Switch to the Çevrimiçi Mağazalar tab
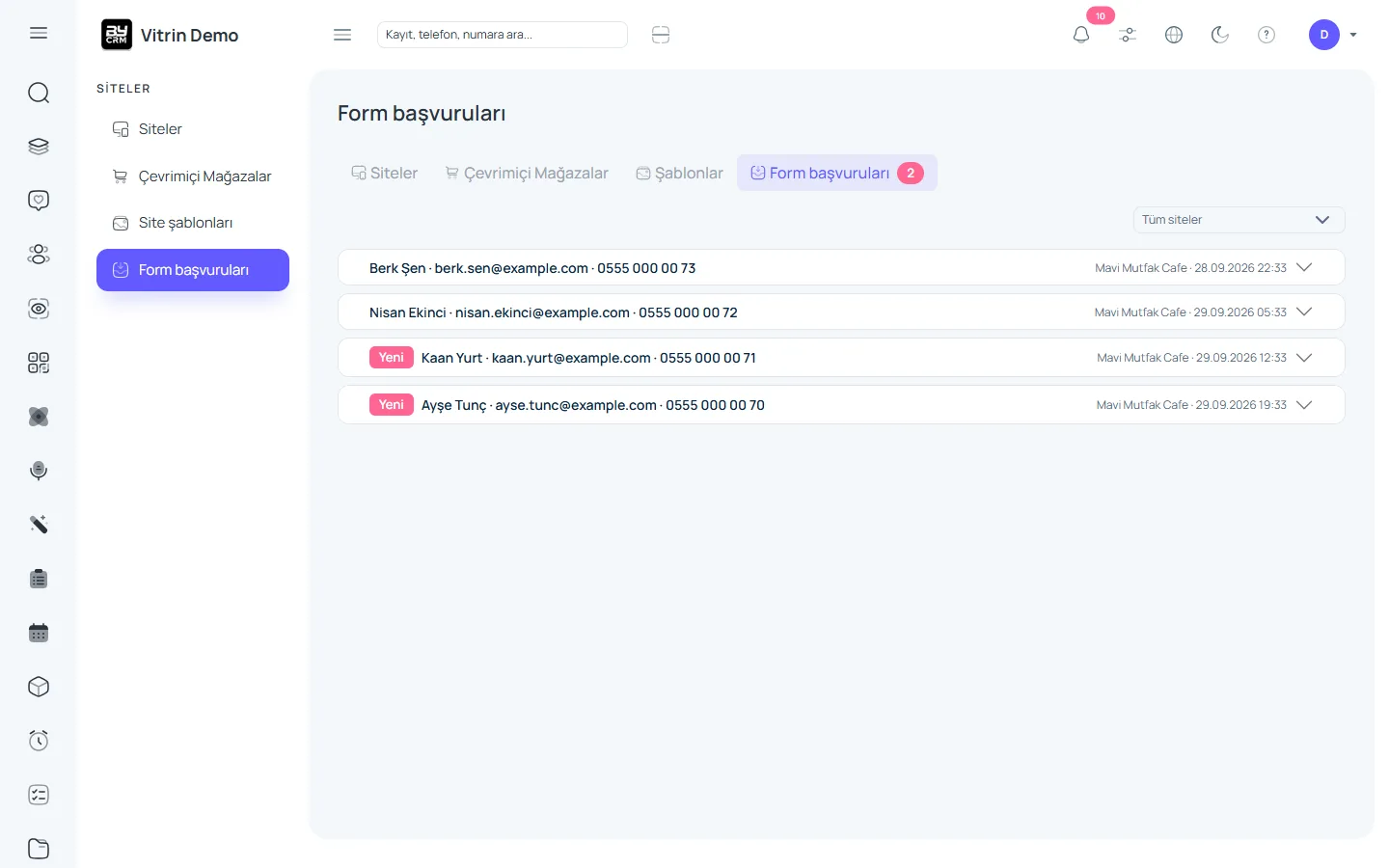1389x868 pixels. coord(527,174)
